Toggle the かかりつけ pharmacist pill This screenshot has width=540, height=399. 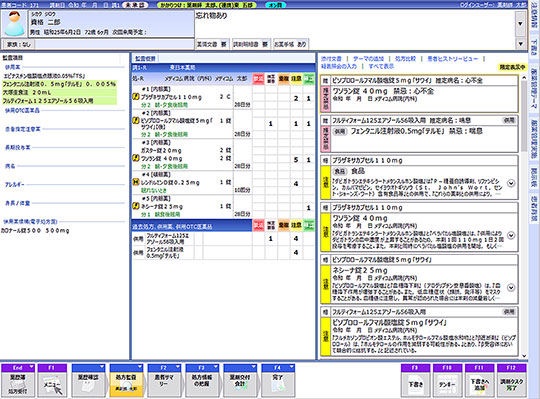point(207,5)
